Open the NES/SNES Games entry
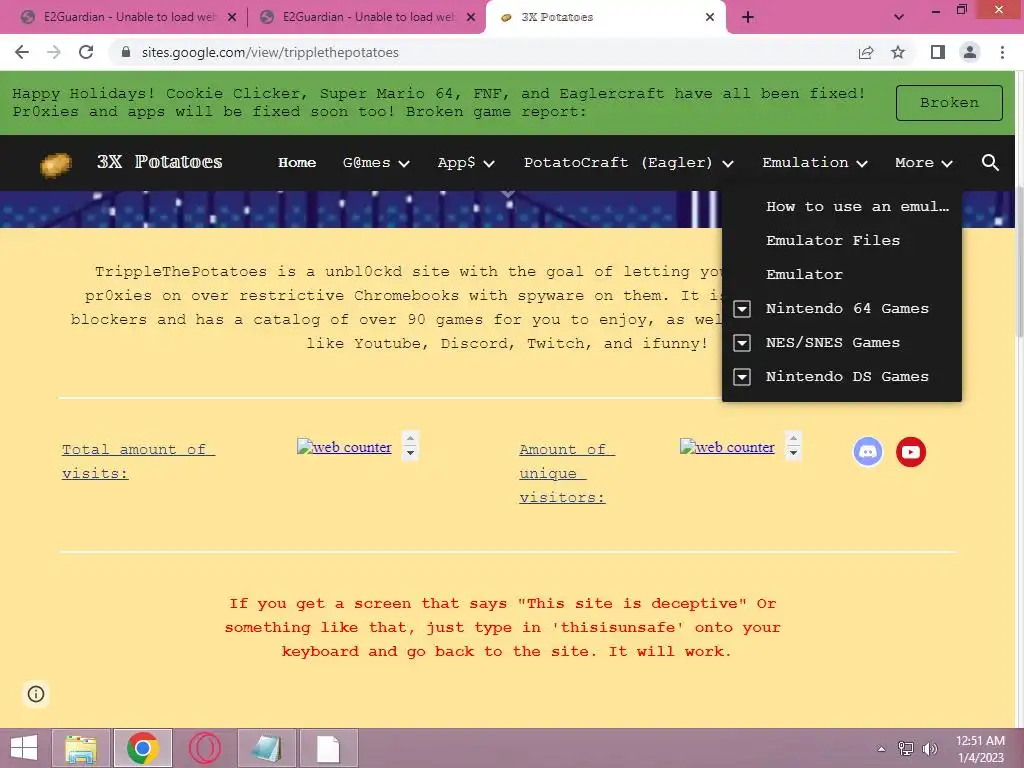Viewport: 1024px width, 768px height. (833, 342)
